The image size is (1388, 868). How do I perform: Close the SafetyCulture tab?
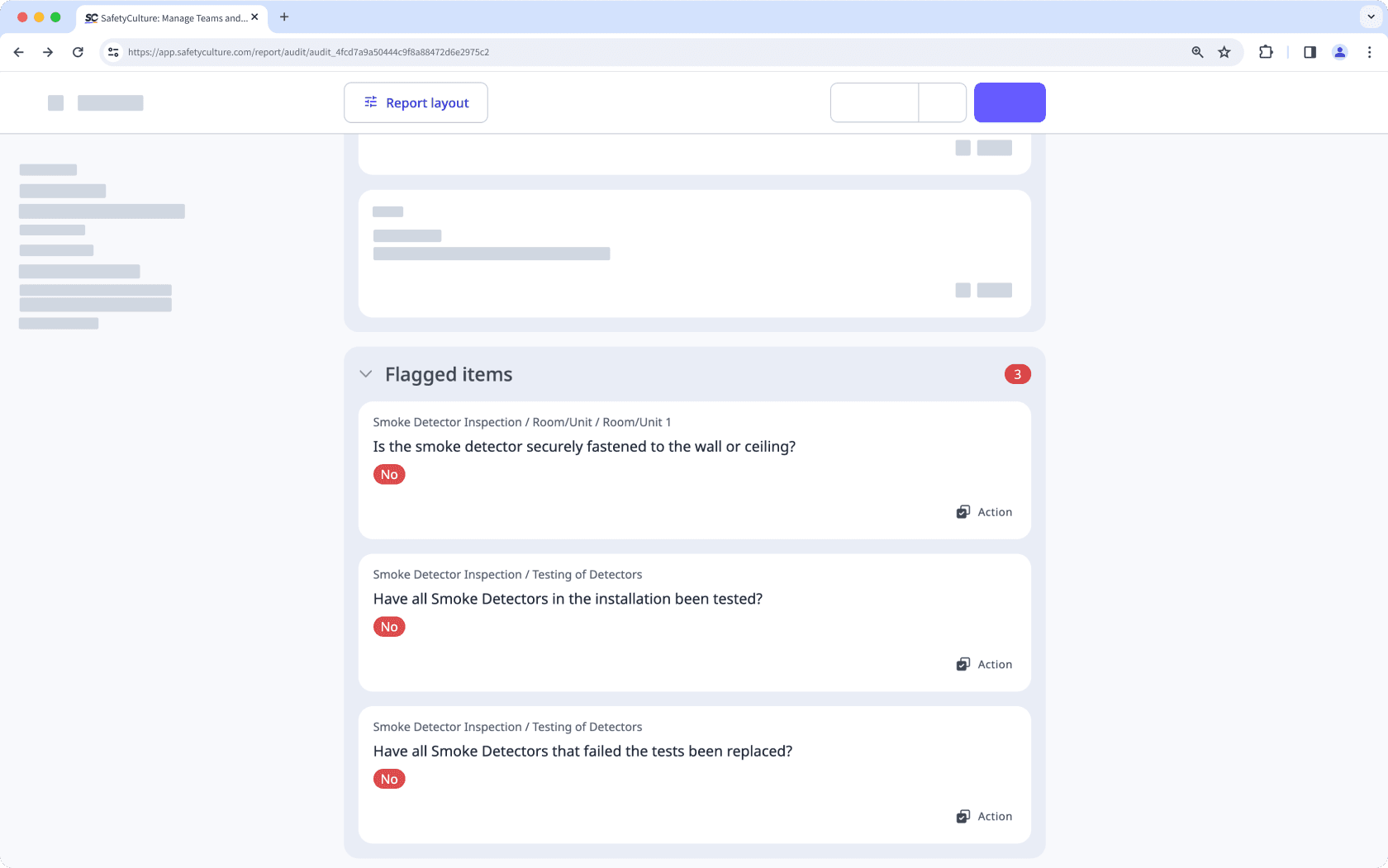[x=254, y=17]
